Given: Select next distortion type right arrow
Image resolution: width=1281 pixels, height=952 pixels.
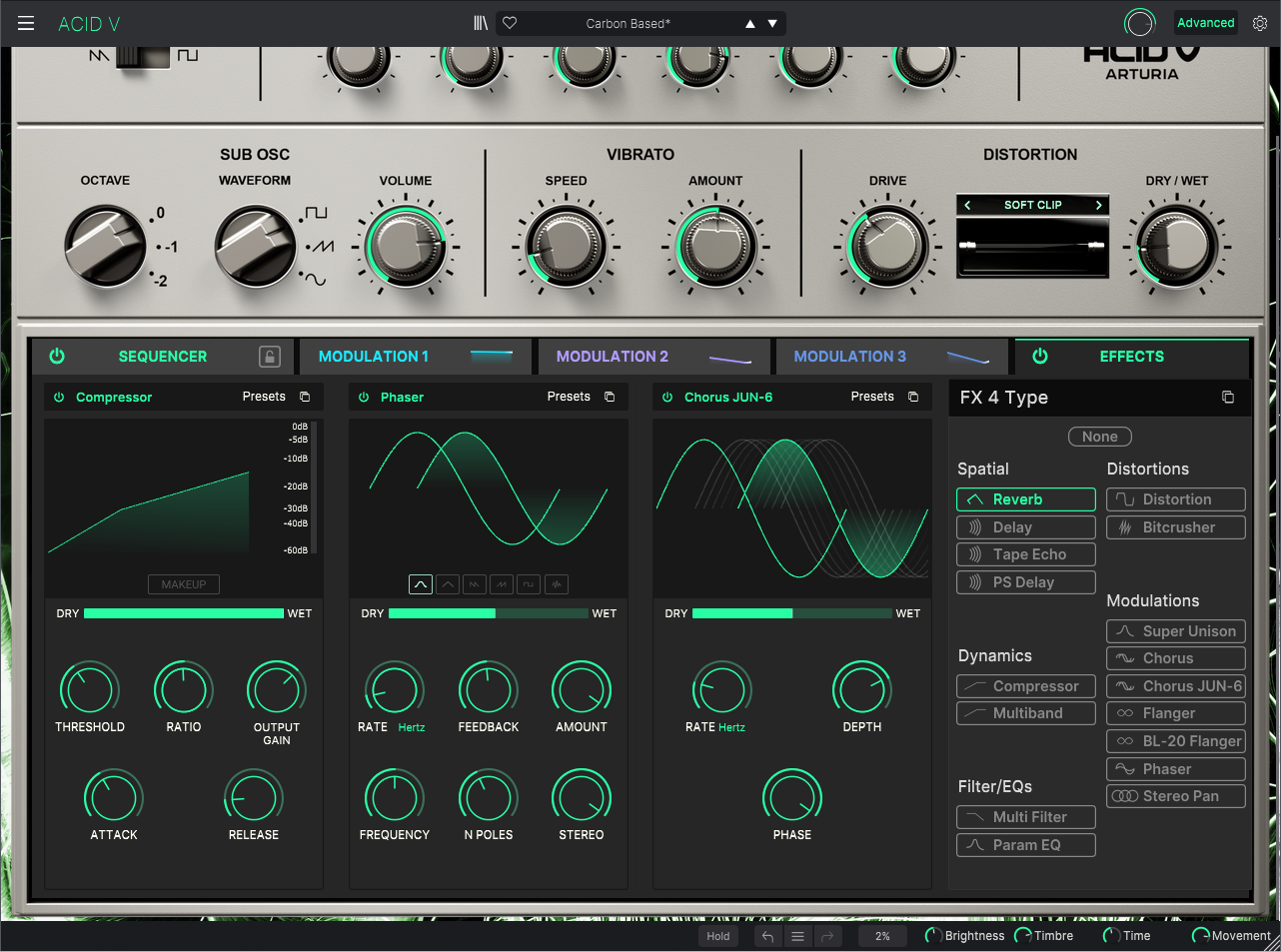Looking at the screenshot, I should tap(1099, 205).
